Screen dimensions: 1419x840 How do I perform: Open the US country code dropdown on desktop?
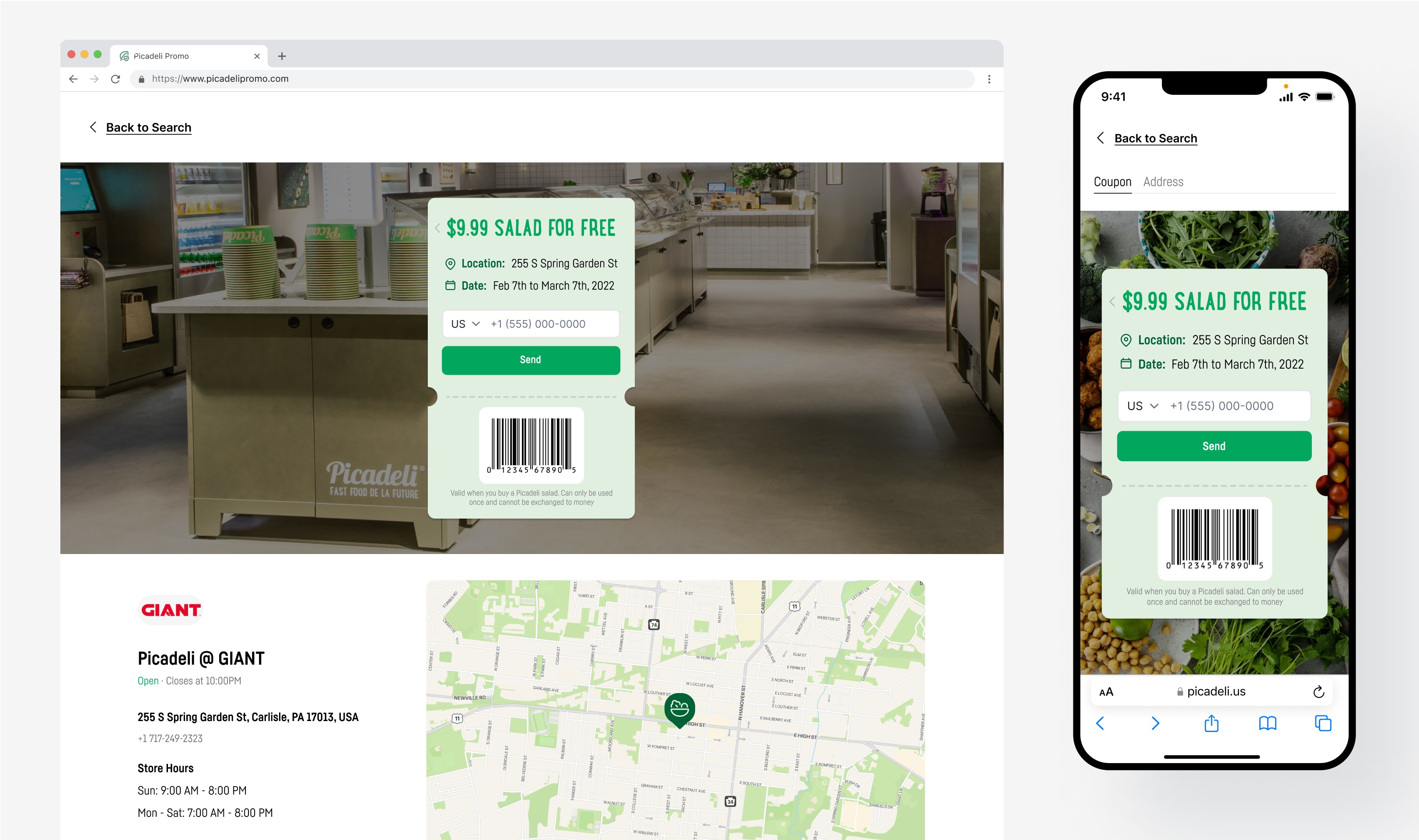click(465, 324)
